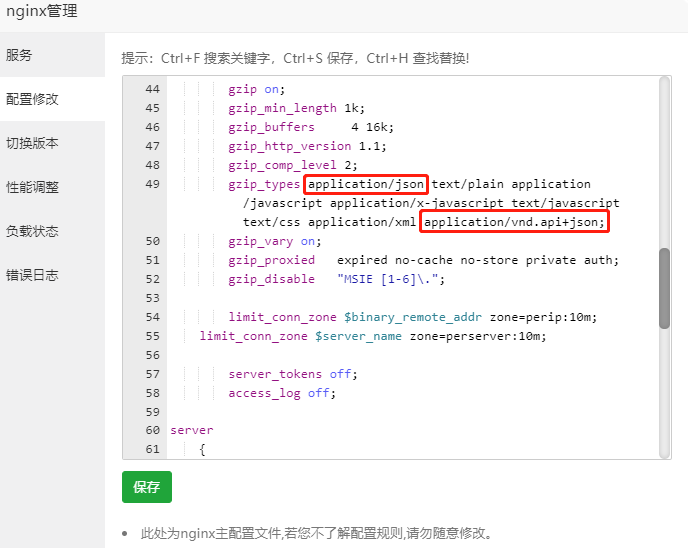Click the highlighted application/vnd.api+json text

pos(514,222)
